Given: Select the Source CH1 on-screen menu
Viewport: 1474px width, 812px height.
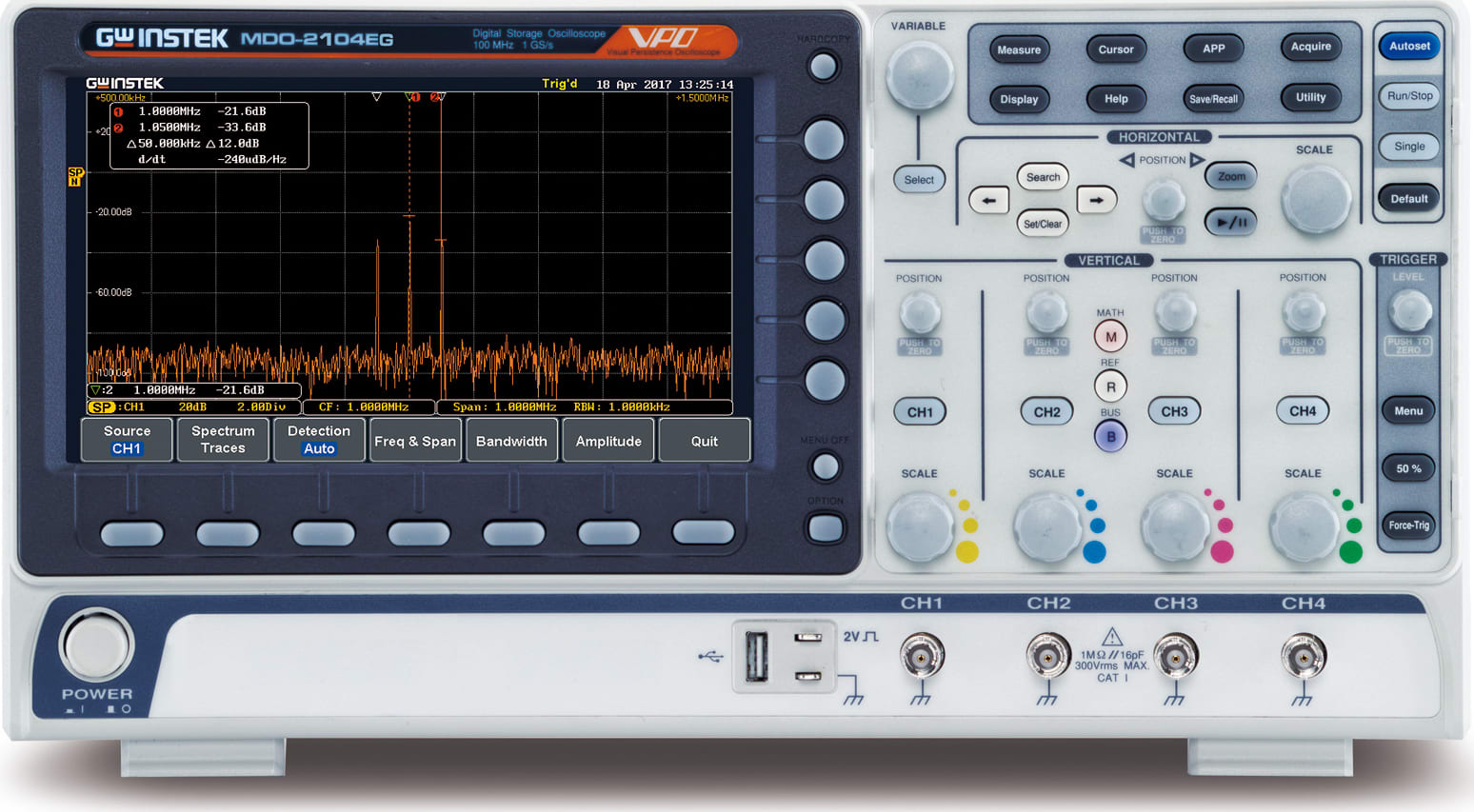Looking at the screenshot, I should point(127,440).
